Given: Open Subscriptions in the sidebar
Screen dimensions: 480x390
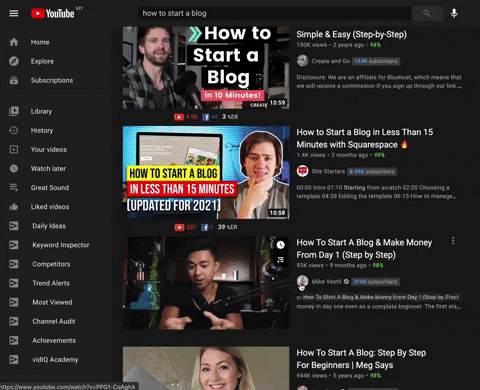Looking at the screenshot, I should pyautogui.click(x=52, y=80).
